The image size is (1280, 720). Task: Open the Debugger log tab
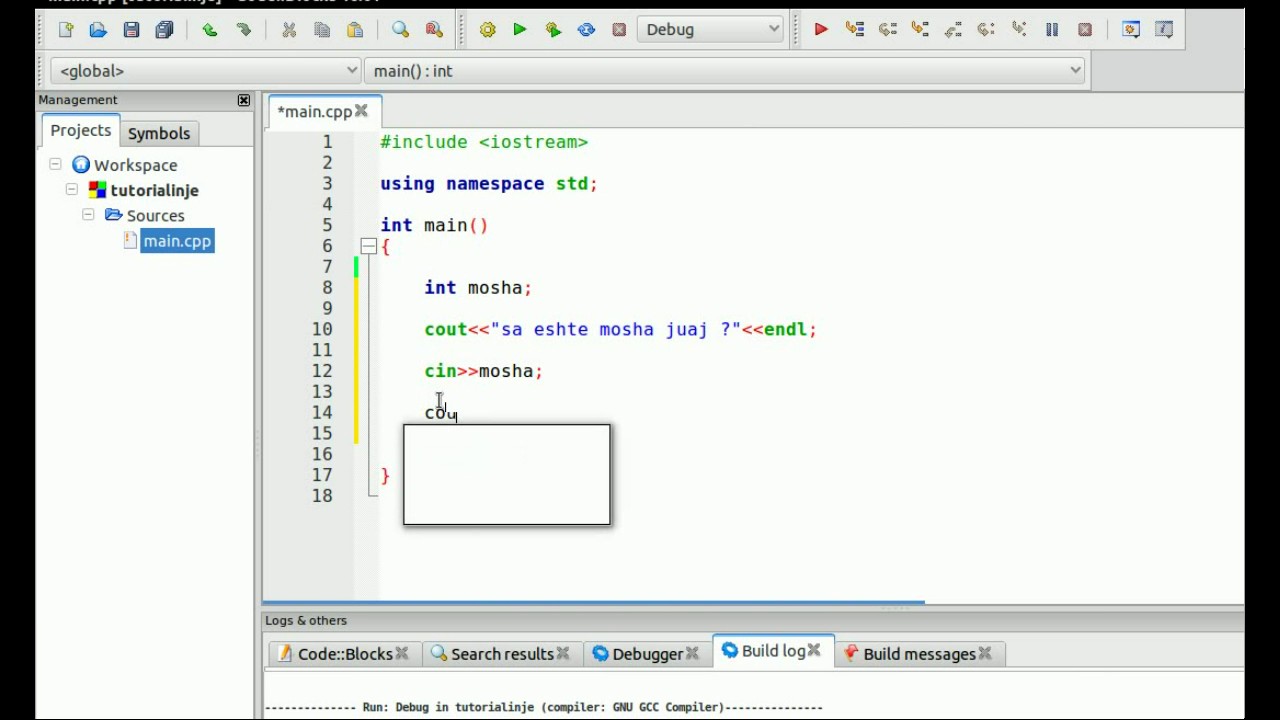click(647, 654)
